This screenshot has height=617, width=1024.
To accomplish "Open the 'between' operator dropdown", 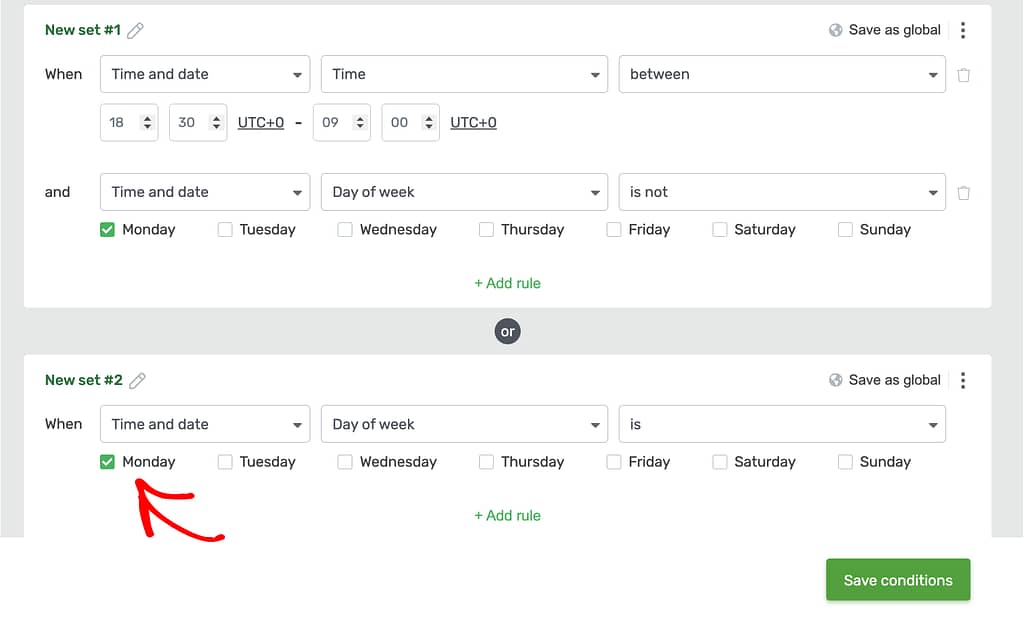I will point(782,74).
